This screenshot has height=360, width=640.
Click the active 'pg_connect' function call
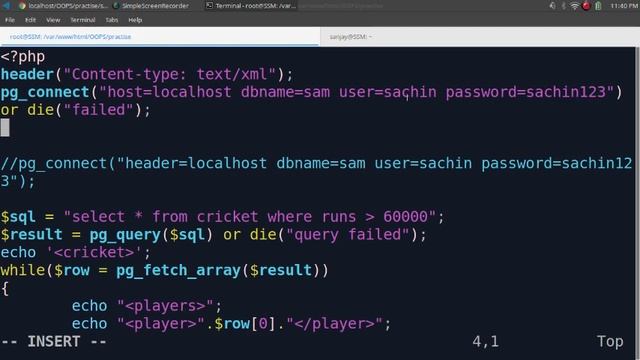45,92
